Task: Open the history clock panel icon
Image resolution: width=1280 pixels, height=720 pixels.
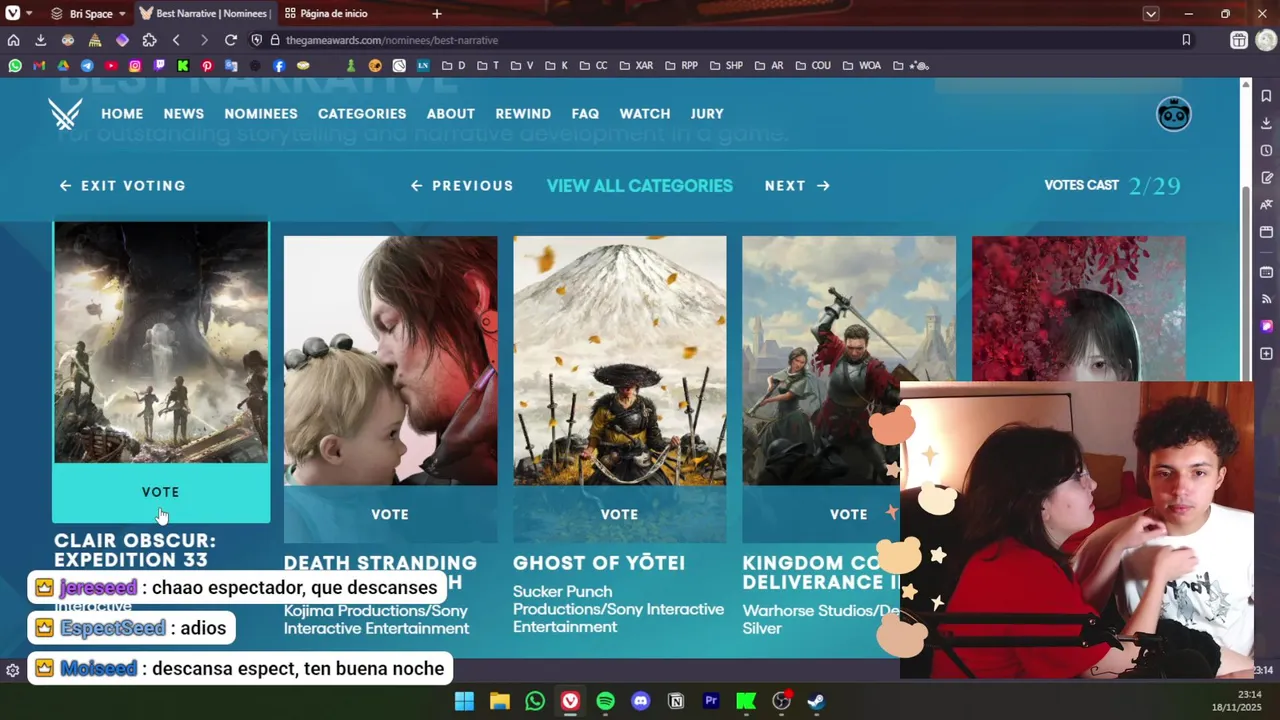Action: 1266,150
